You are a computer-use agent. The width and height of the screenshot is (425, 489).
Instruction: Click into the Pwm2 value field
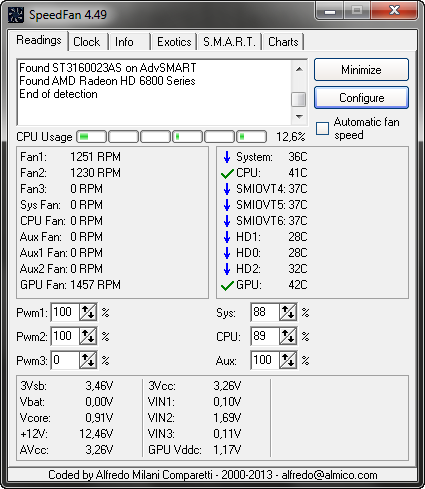coord(65,336)
